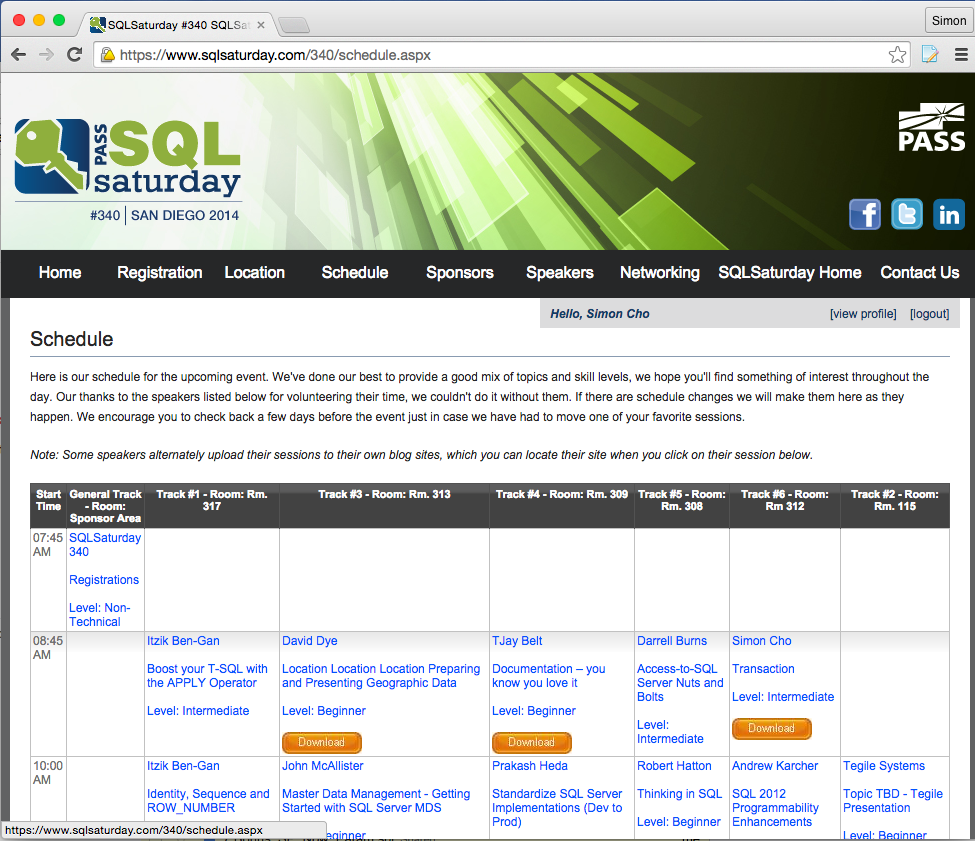The image size is (975, 841).
Task: Open Boost your T-SQL with APPLY Operator
Action: 207,676
